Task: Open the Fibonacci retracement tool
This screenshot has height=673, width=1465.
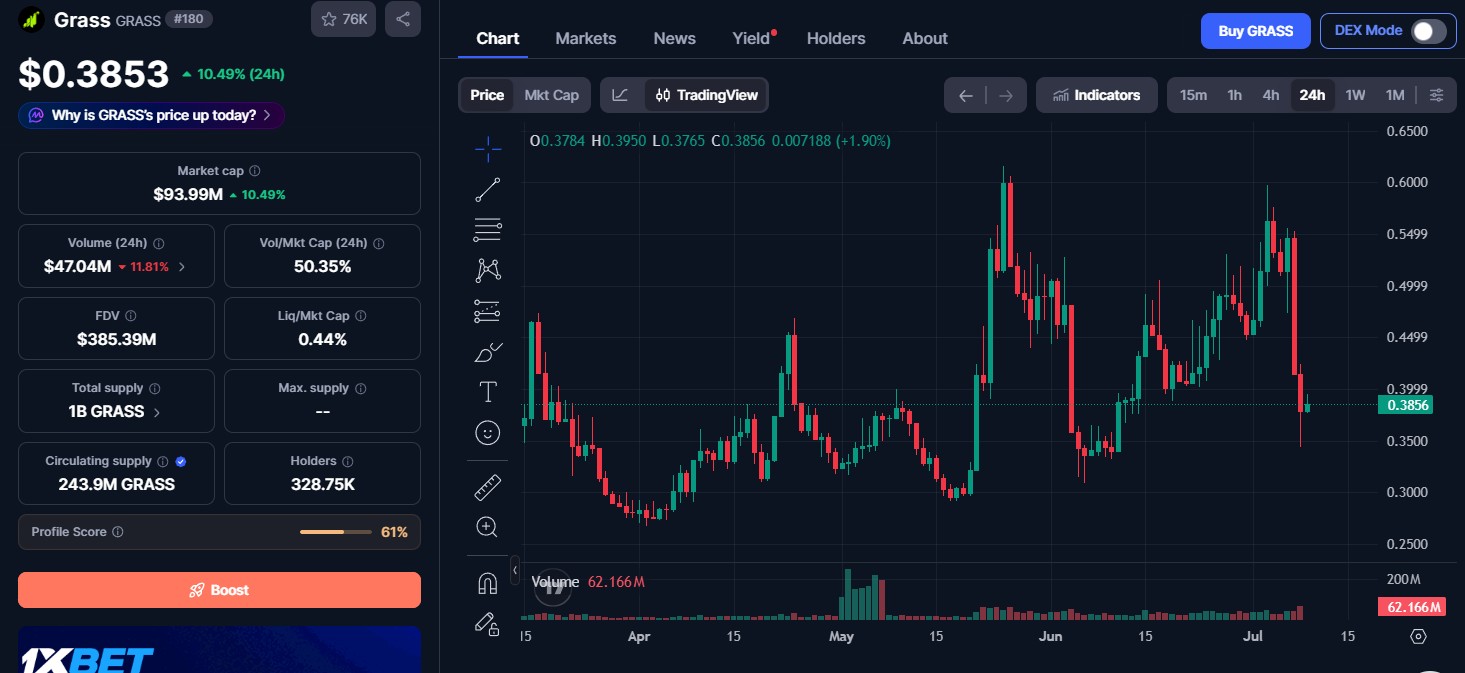Action: pos(488,229)
